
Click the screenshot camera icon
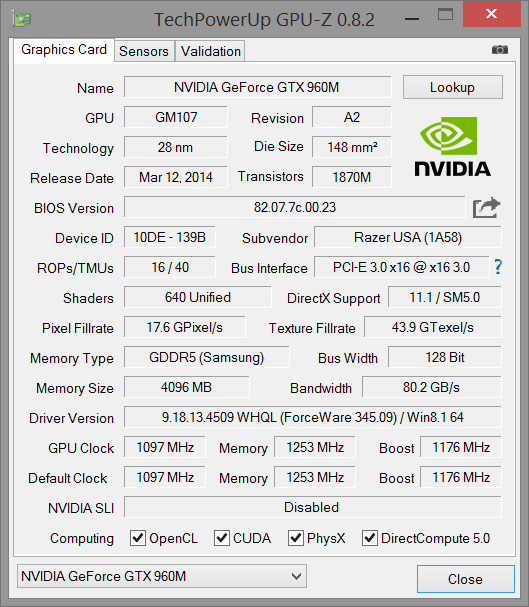click(x=500, y=50)
